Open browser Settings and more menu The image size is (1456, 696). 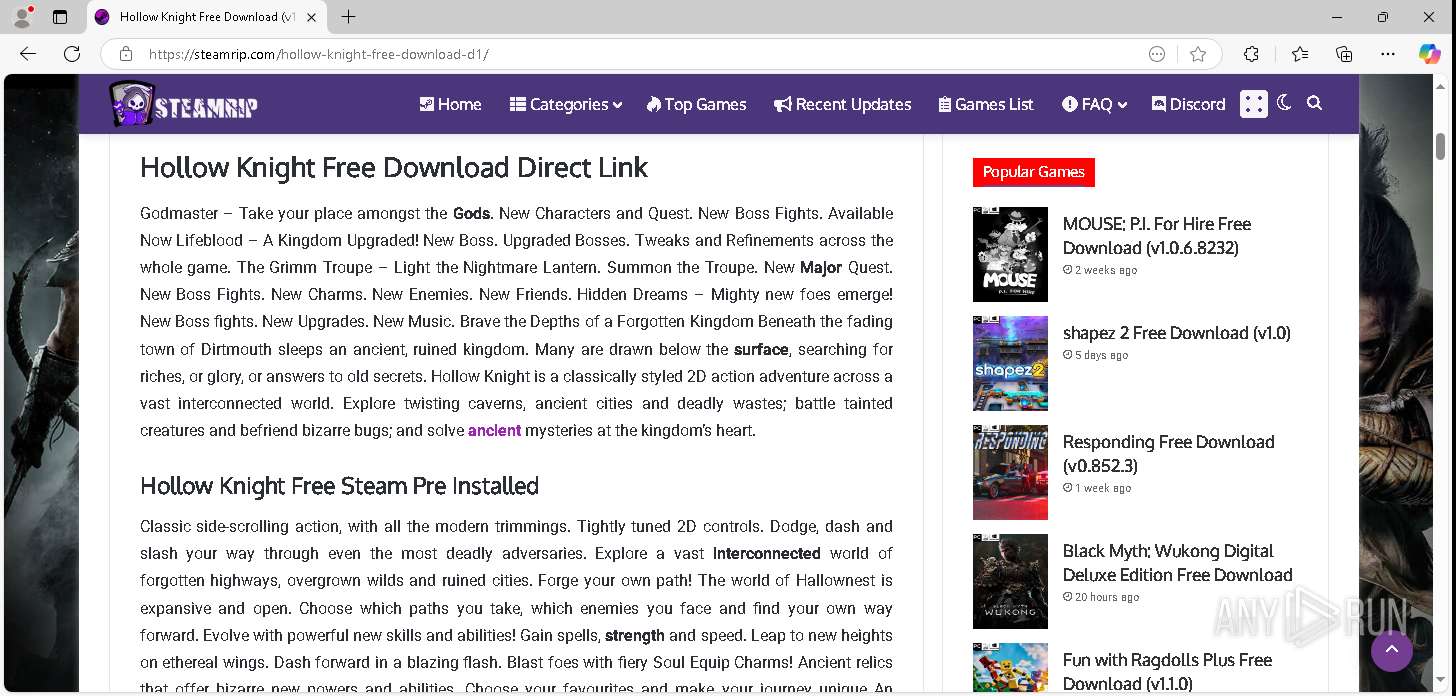pos(1388,54)
